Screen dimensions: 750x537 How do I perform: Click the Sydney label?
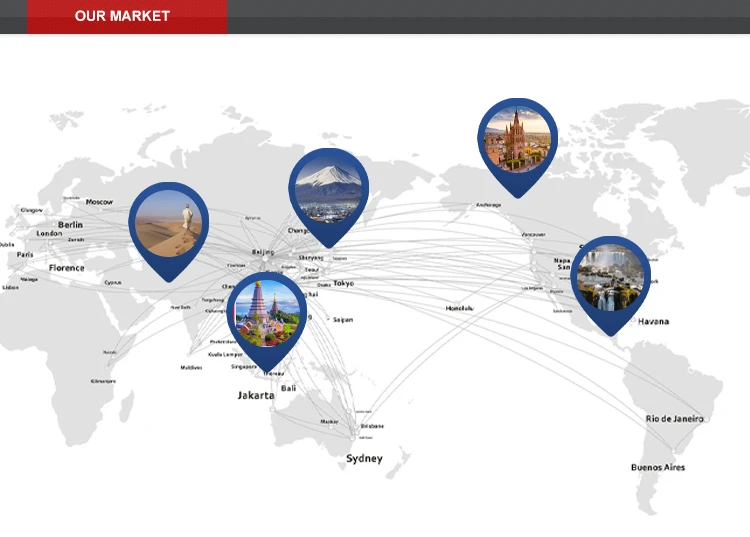pyautogui.click(x=364, y=458)
